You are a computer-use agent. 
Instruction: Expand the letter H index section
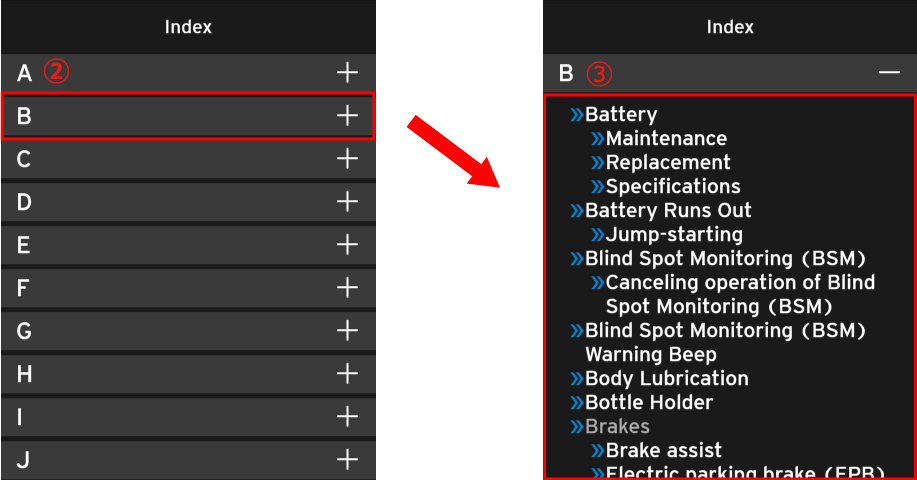(346, 374)
